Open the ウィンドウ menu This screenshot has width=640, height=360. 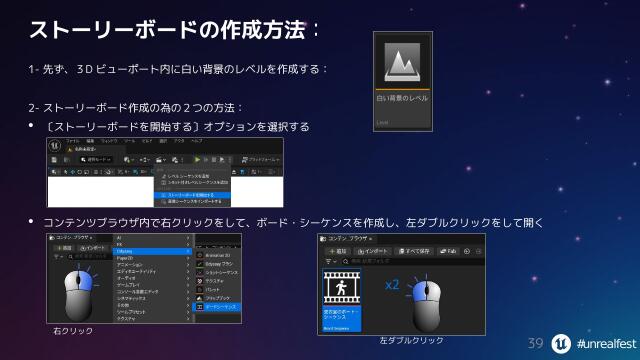pyautogui.click(x=109, y=141)
